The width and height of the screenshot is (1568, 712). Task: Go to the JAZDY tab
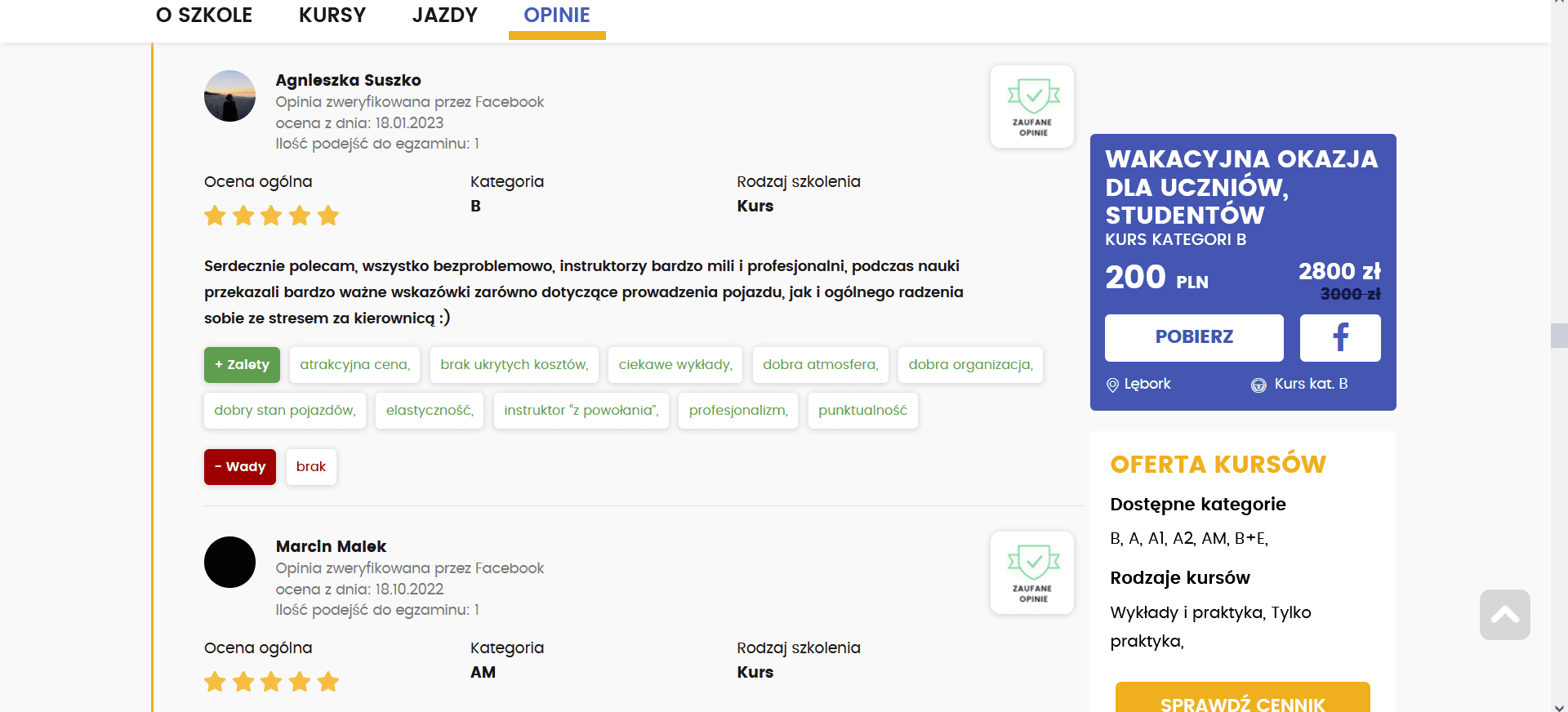pyautogui.click(x=444, y=16)
